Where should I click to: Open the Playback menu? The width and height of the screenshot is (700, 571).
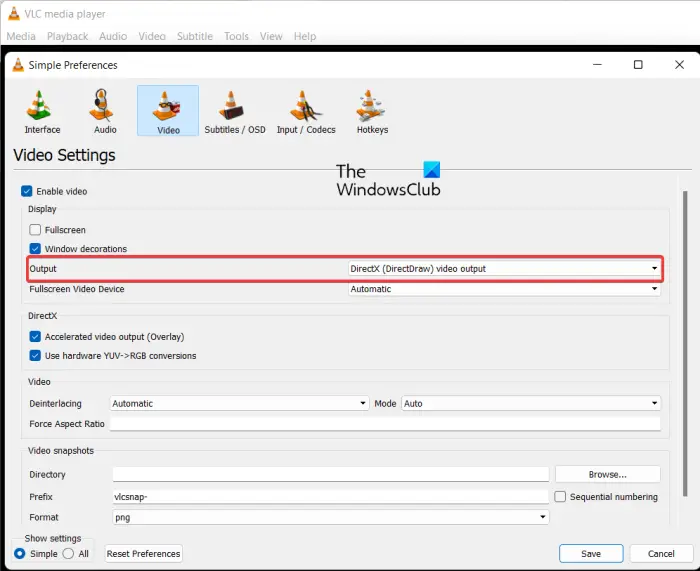tap(67, 36)
